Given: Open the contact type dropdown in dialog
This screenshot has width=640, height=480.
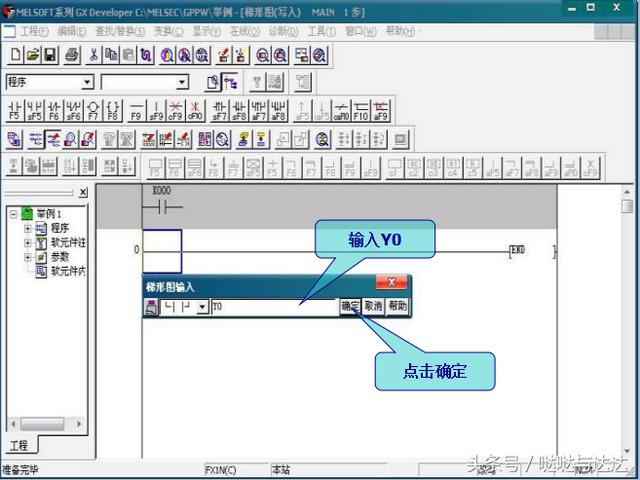Looking at the screenshot, I should 202,307.
